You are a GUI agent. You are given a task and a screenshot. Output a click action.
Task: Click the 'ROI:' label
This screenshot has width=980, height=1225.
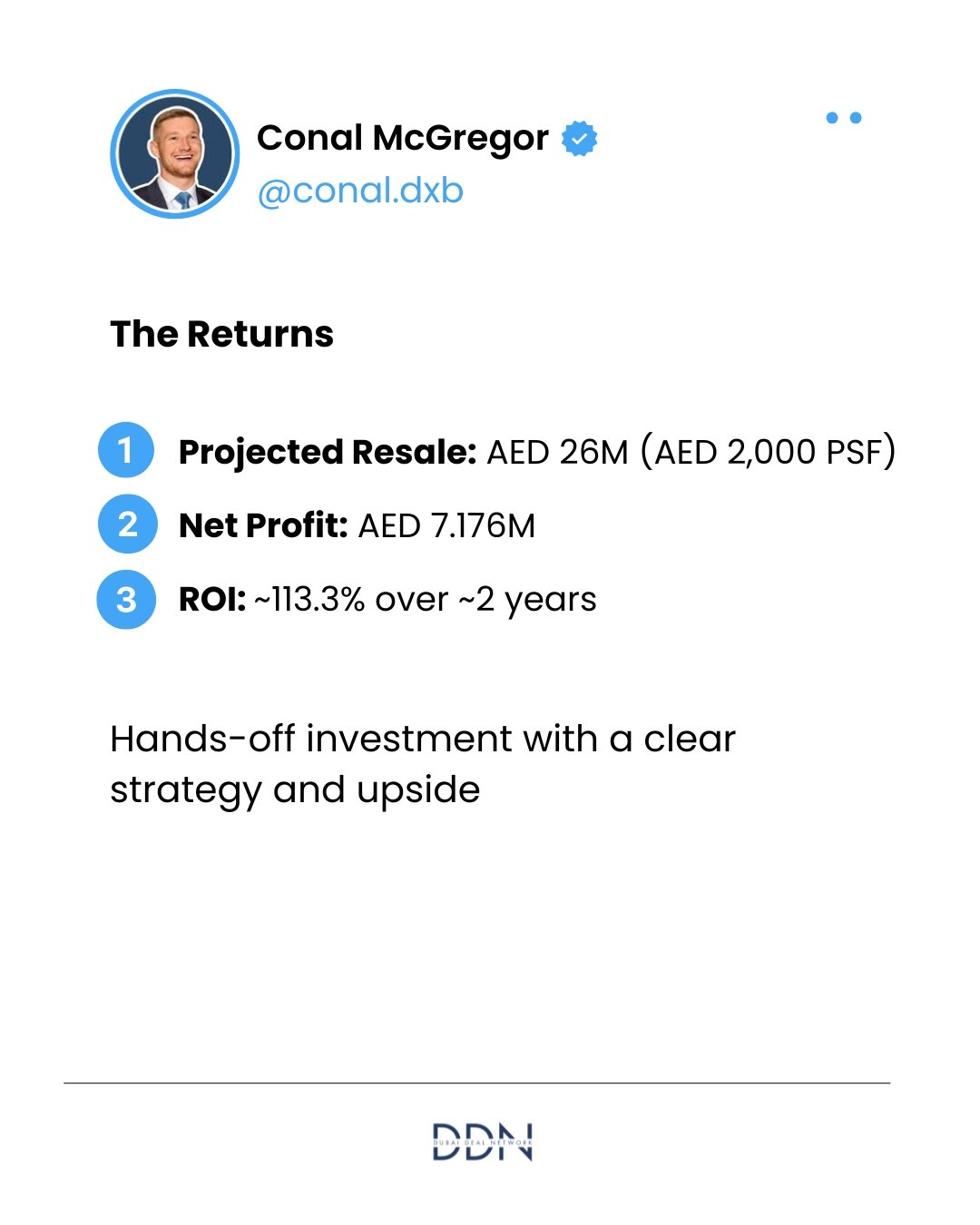[x=212, y=600]
